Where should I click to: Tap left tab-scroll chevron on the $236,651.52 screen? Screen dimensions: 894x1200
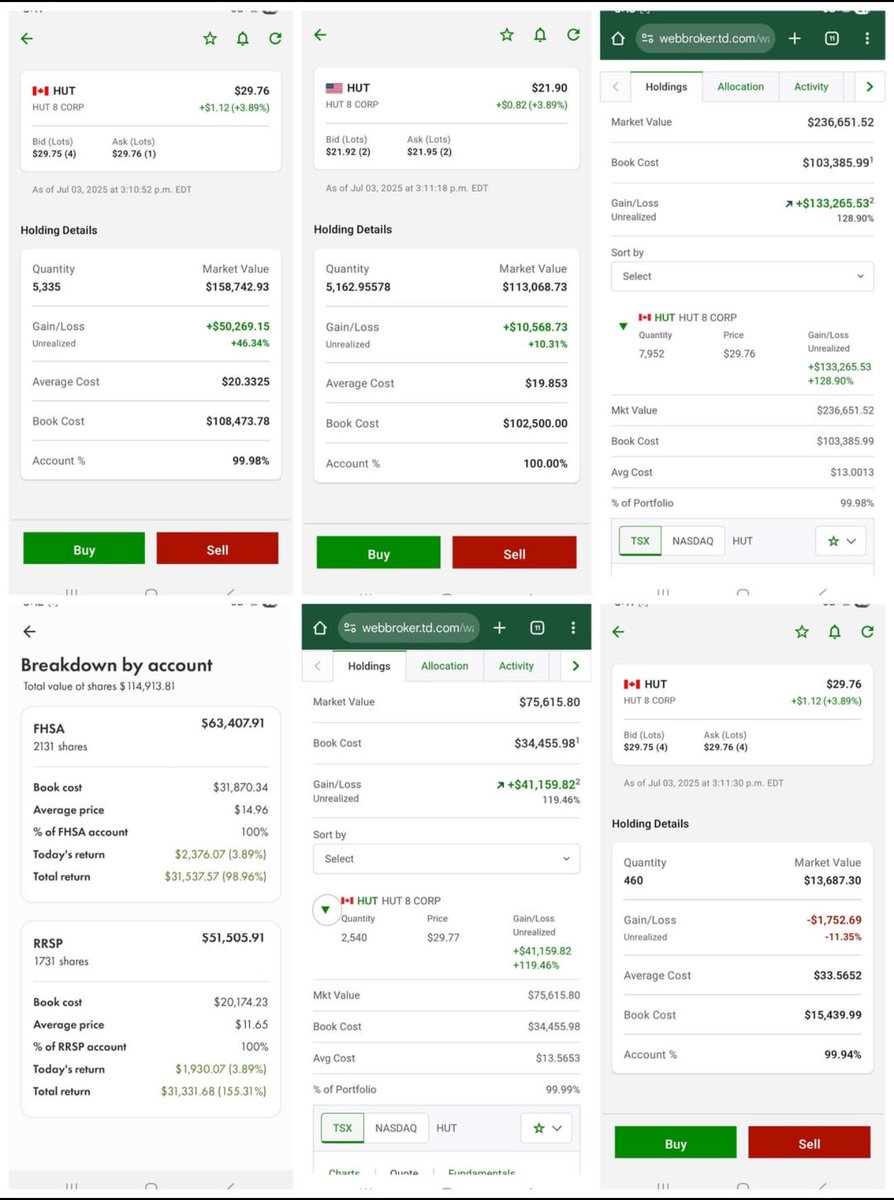click(616, 87)
